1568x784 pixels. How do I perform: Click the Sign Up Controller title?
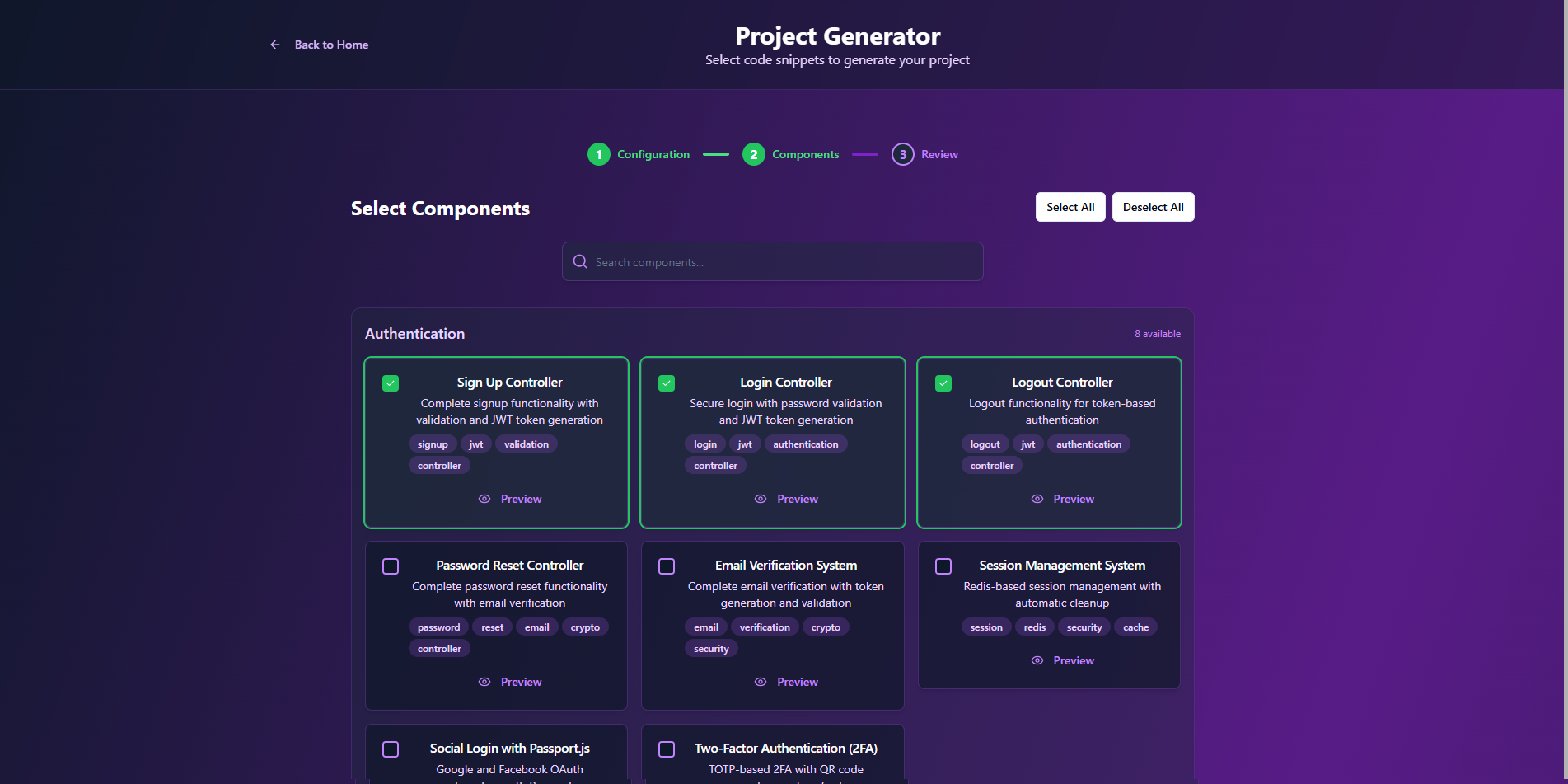[x=510, y=383]
